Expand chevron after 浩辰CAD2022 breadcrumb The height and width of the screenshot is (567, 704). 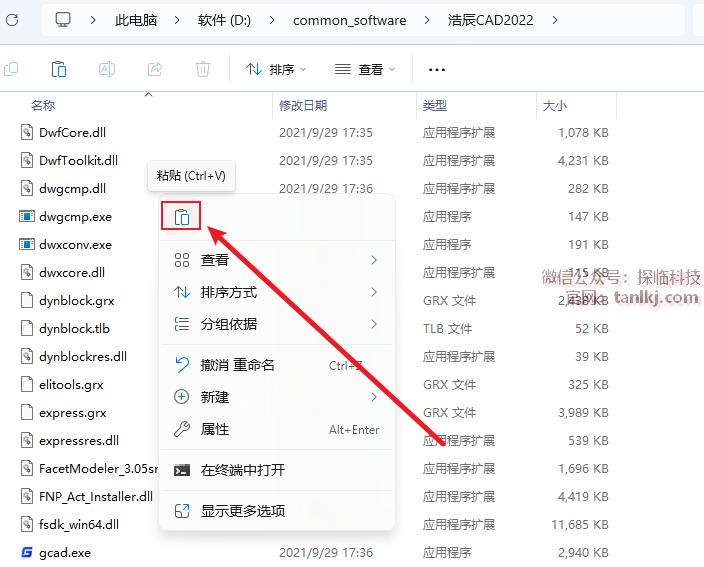(555, 20)
